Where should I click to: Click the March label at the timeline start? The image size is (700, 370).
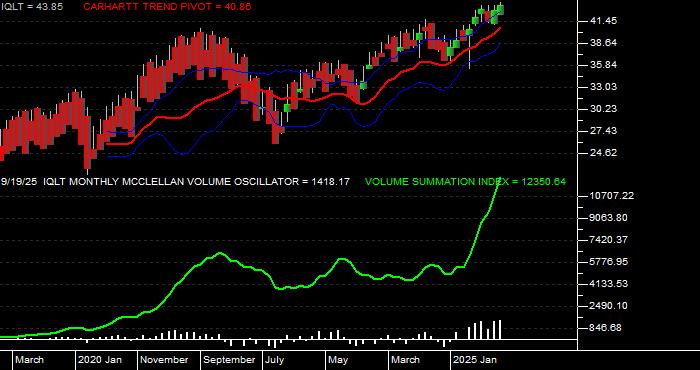point(30,360)
